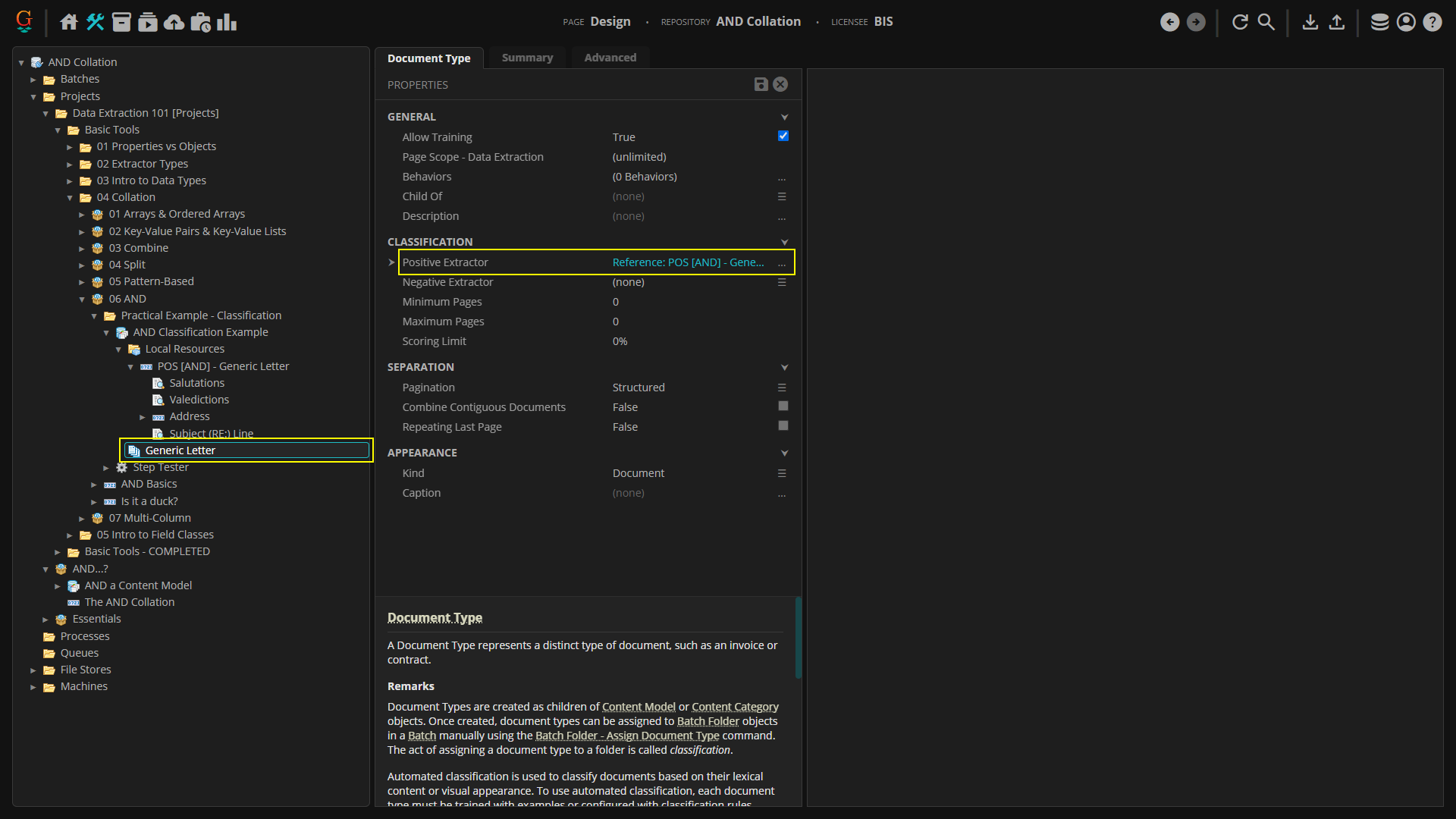Enable Combine Contiguous Documents checkbox
This screenshot has height=819, width=1456.
pyautogui.click(x=783, y=406)
